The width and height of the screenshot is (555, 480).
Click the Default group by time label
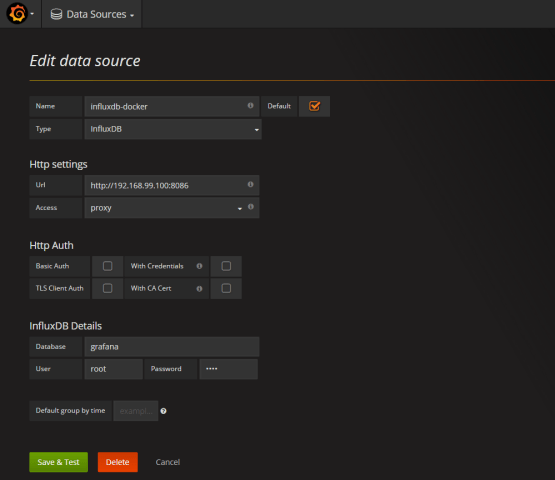(70, 411)
